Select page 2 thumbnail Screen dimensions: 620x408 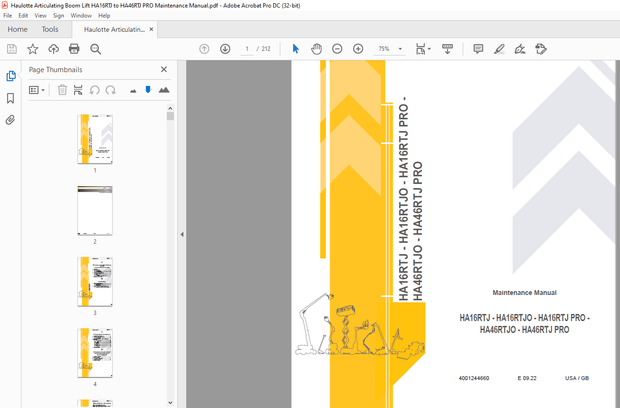[x=95, y=210]
